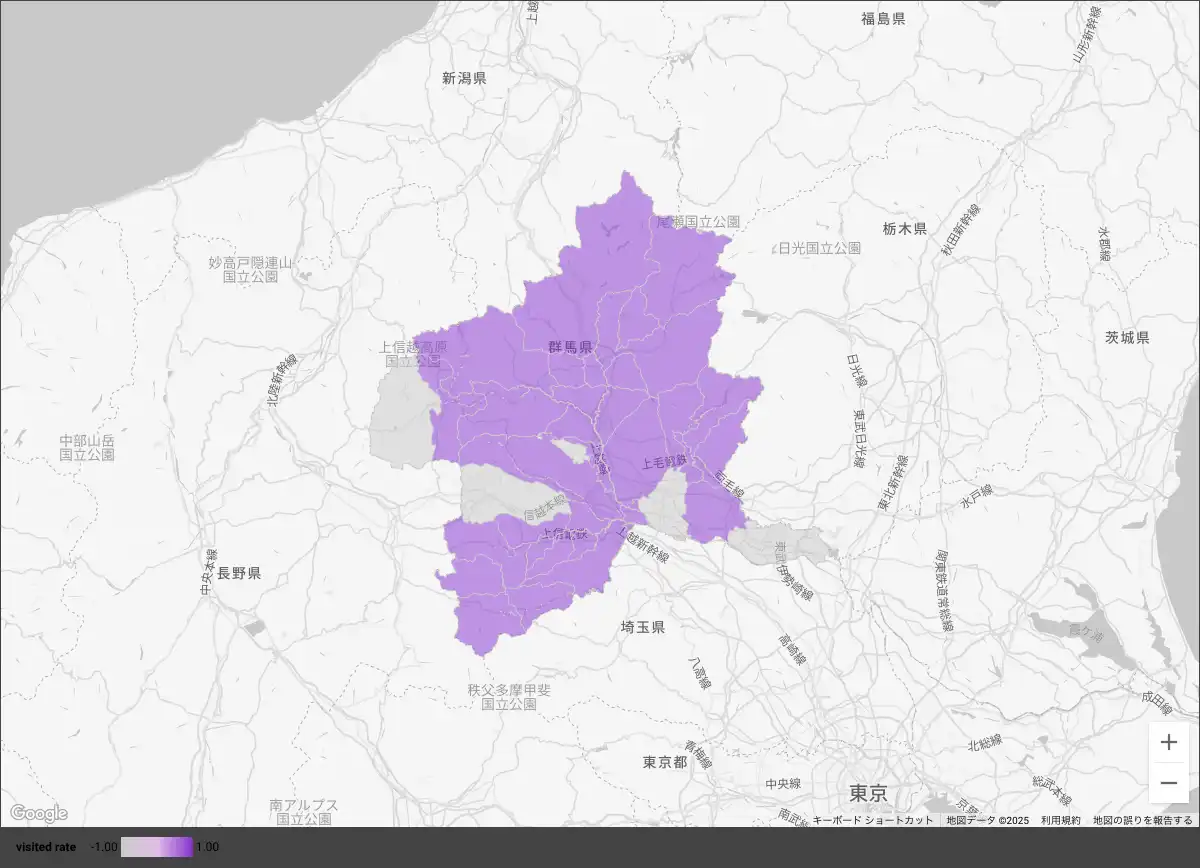Click the 新潟県 prefecture label

click(x=464, y=77)
